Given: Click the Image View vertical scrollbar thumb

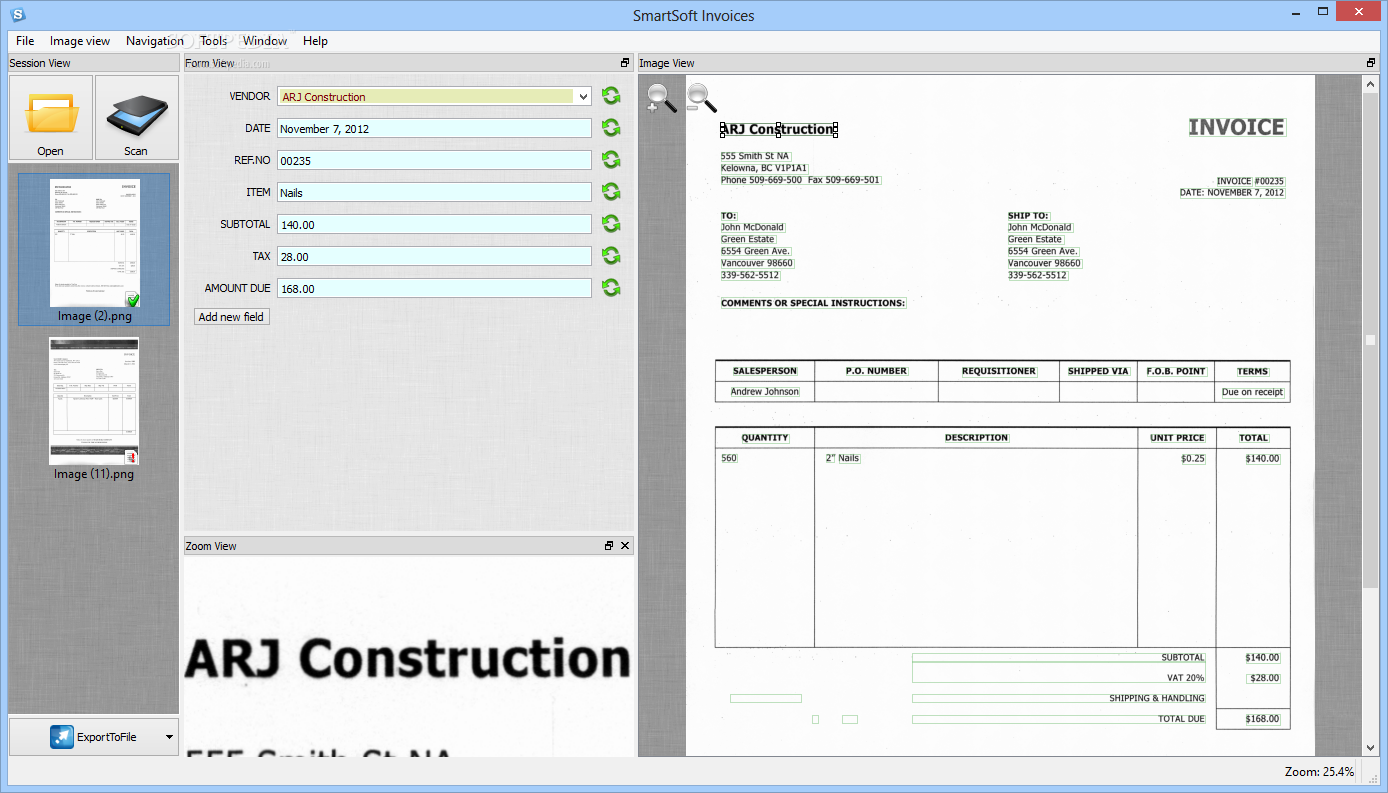Looking at the screenshot, I should 1370,340.
